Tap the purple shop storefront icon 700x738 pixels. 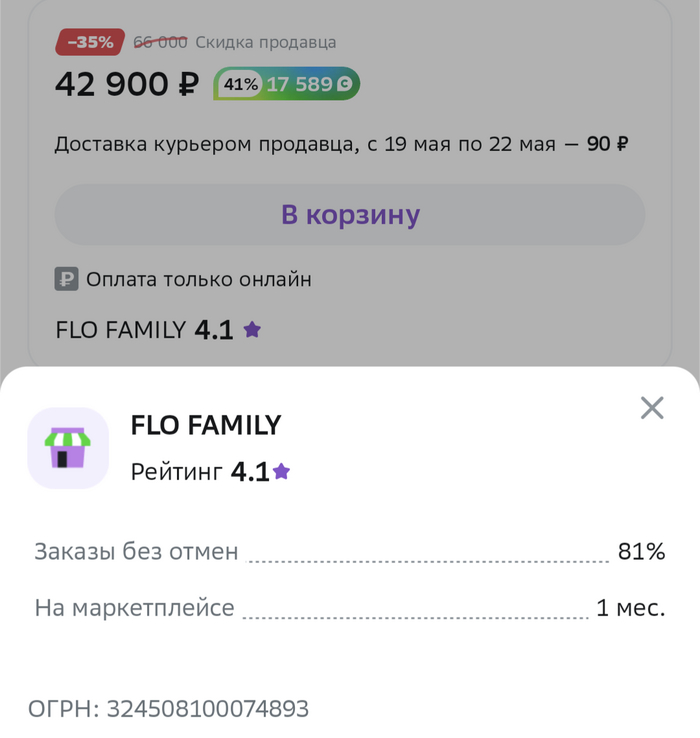68,448
